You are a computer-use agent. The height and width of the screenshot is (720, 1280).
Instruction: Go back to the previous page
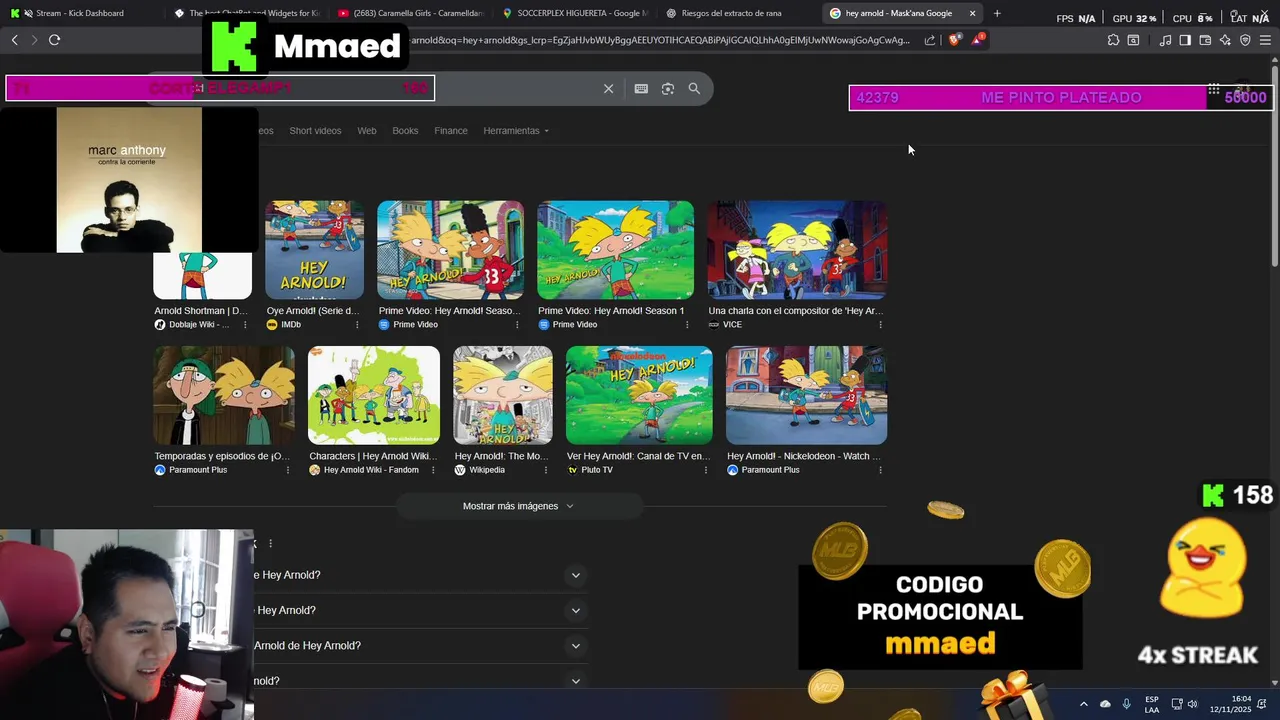pos(14,40)
